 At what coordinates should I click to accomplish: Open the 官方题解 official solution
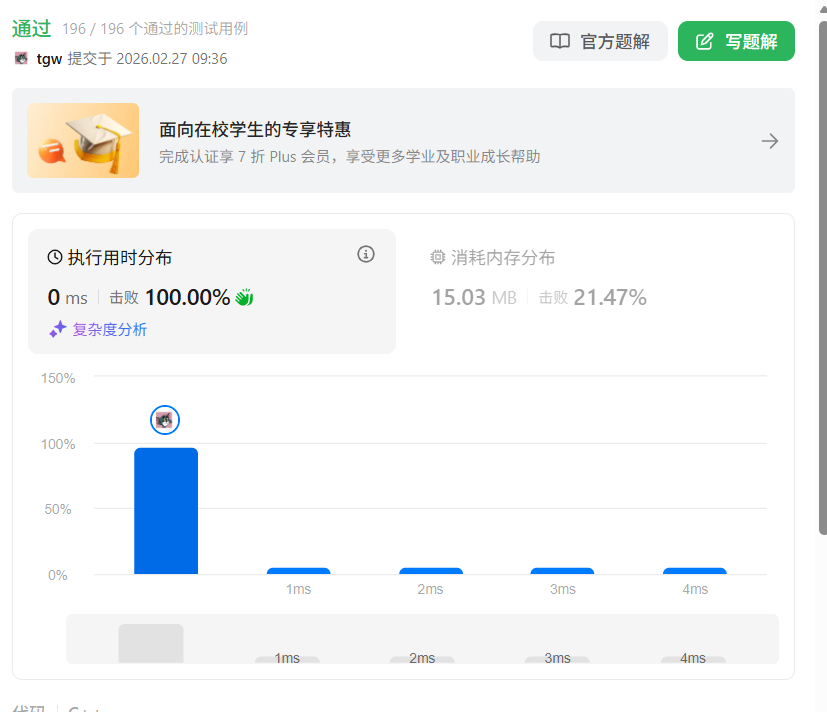tap(600, 41)
